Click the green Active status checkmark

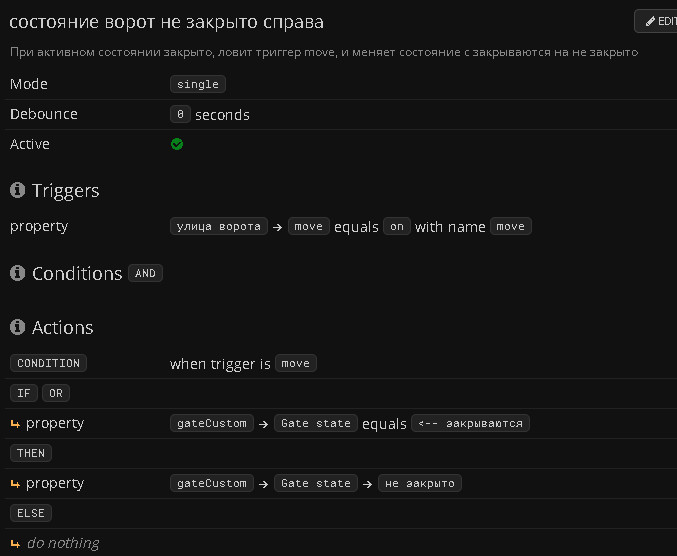pyautogui.click(x=177, y=144)
